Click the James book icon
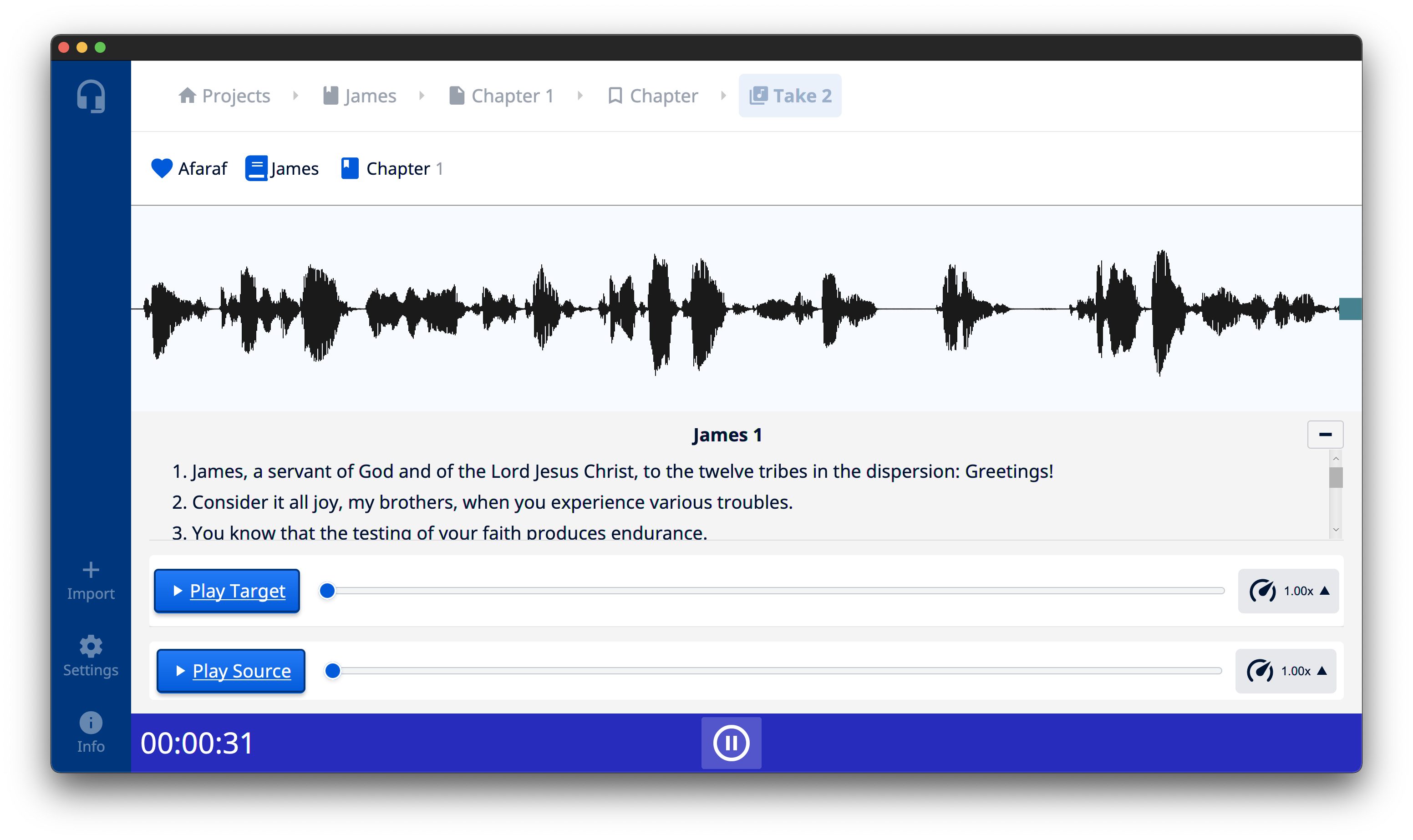This screenshot has width=1413, height=840. (x=256, y=168)
